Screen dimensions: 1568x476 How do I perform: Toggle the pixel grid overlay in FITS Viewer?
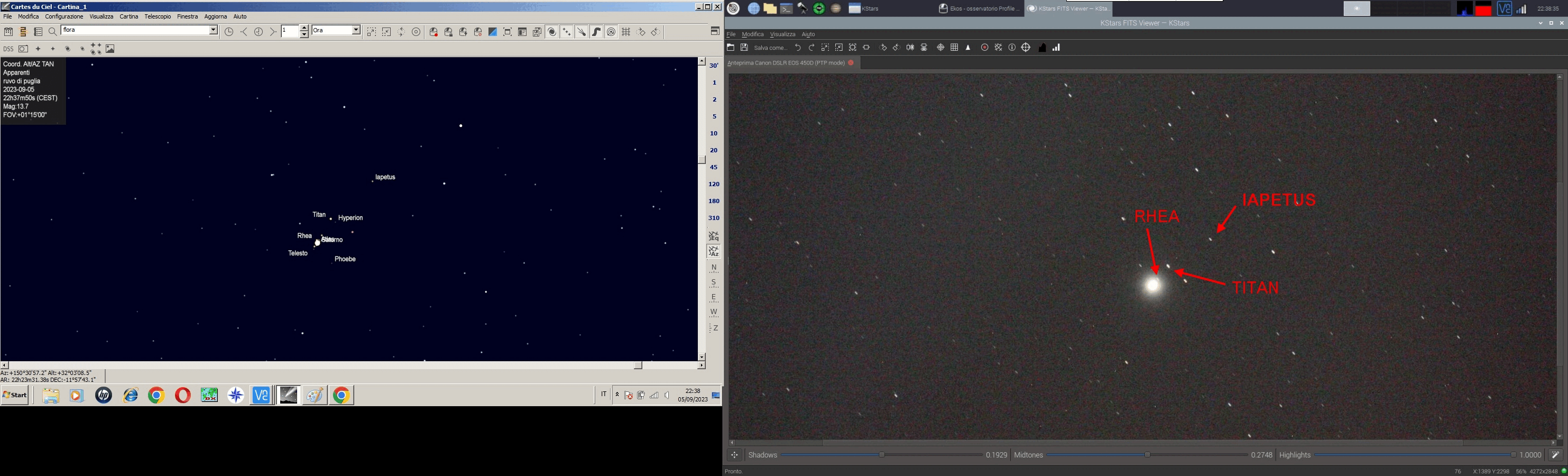click(954, 48)
